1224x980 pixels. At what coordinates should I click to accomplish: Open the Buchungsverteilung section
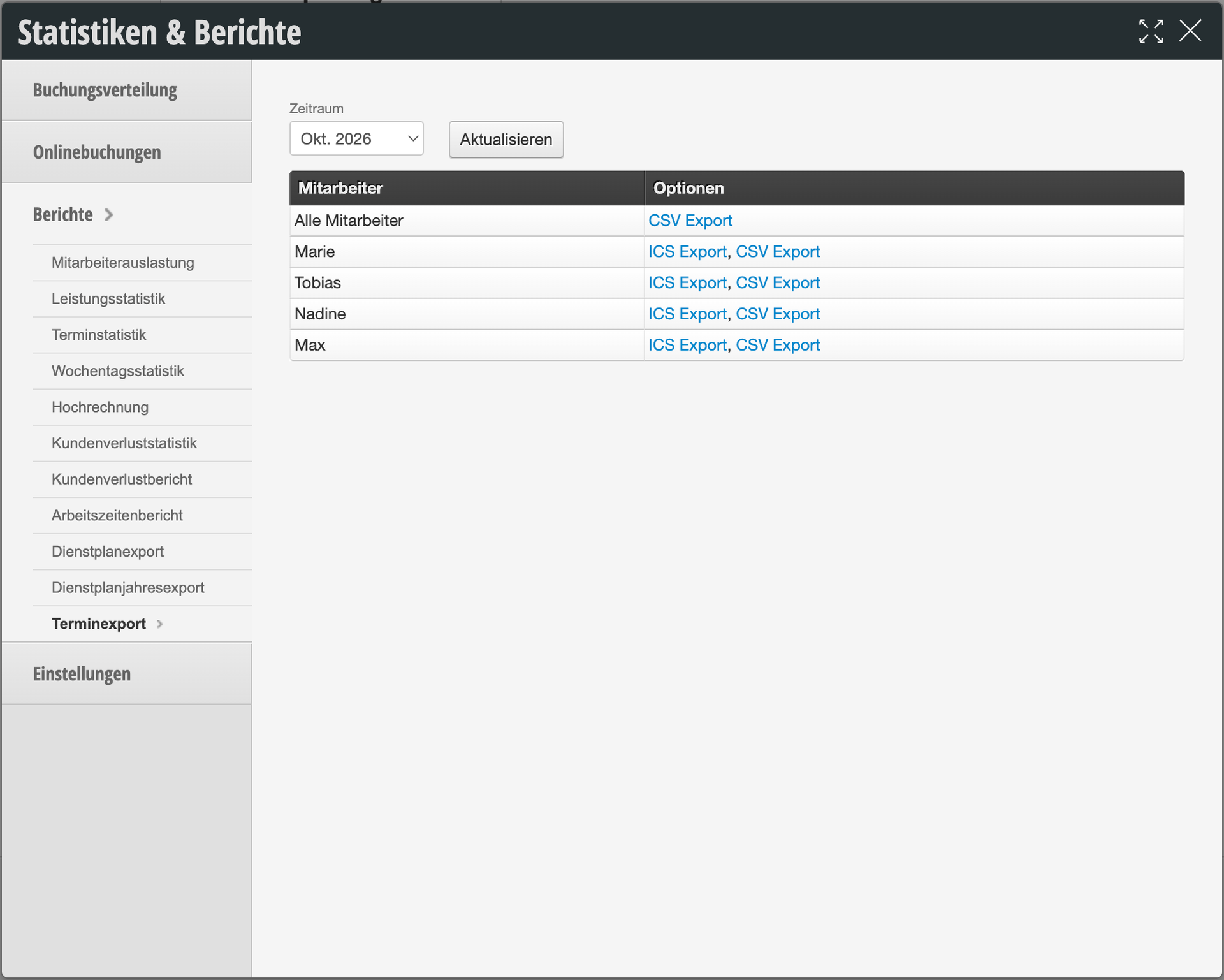pyautogui.click(x=105, y=90)
